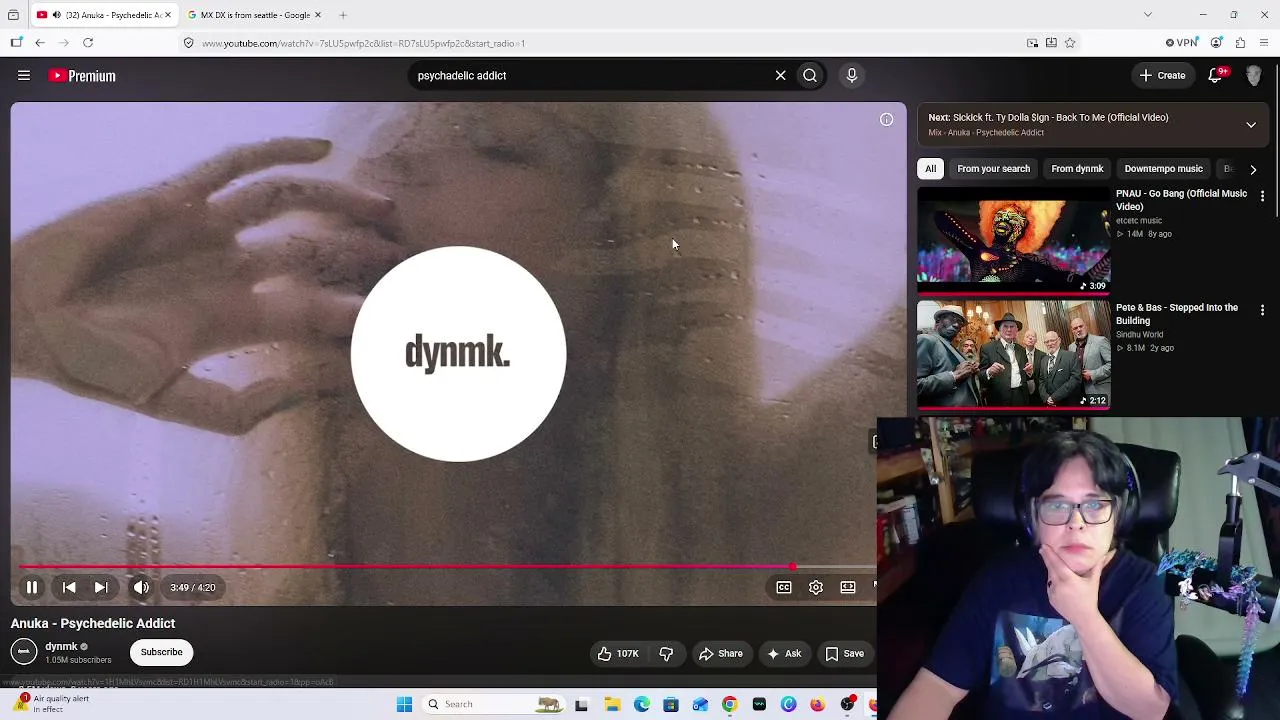Expand the Next up mix panel
This screenshot has width=1280, height=720.
pyautogui.click(x=1251, y=125)
